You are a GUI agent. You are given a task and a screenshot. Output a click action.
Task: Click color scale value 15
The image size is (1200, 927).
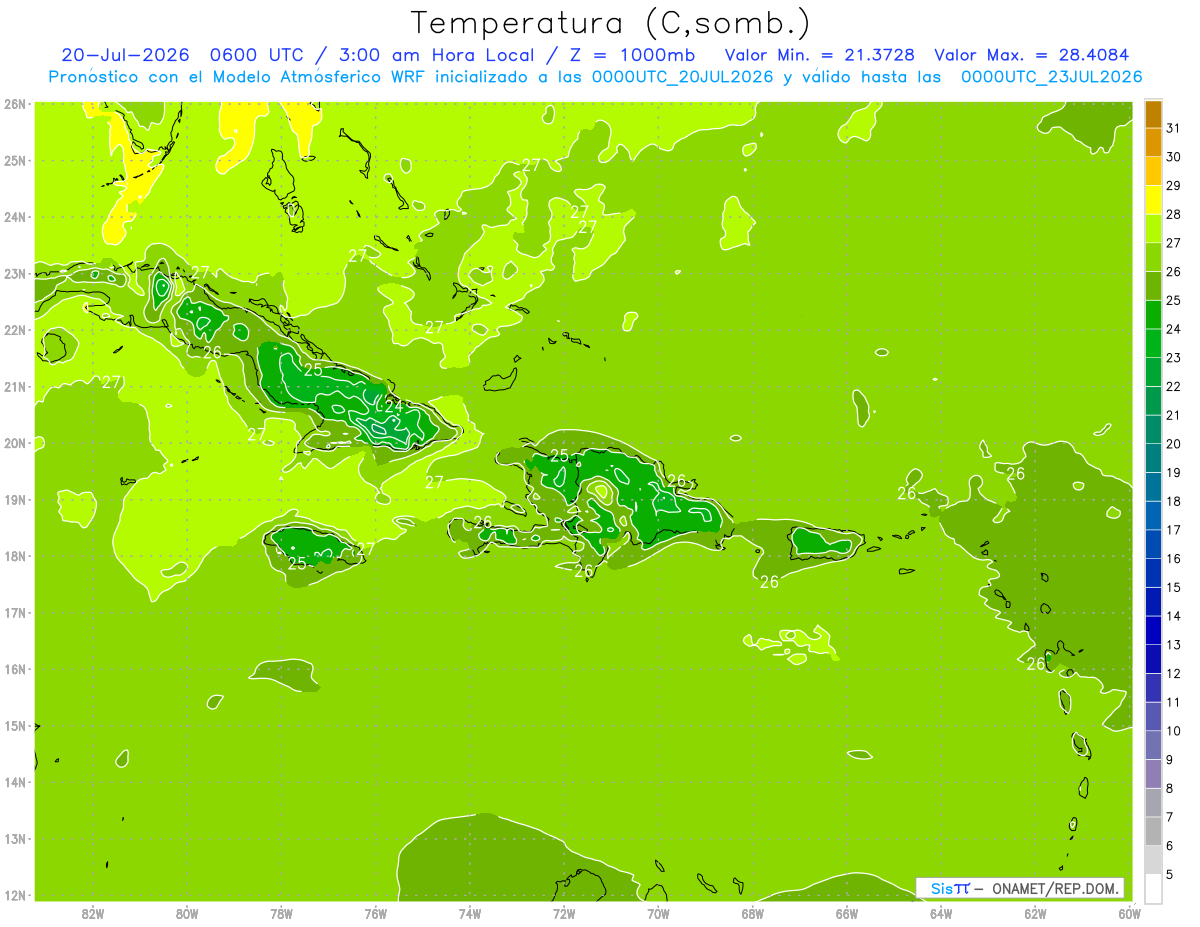[1173, 587]
